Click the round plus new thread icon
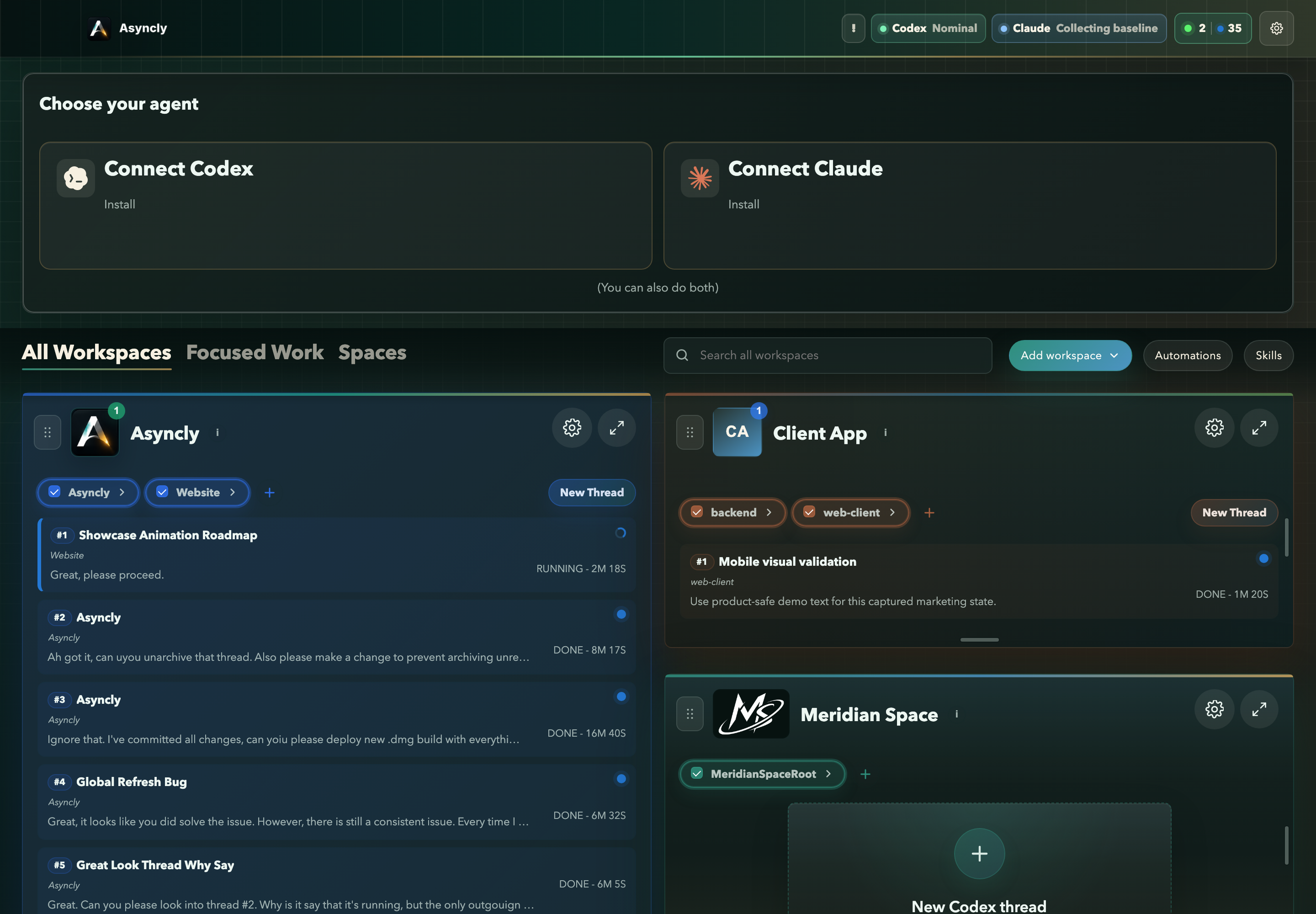This screenshot has width=1316, height=914. [x=979, y=854]
